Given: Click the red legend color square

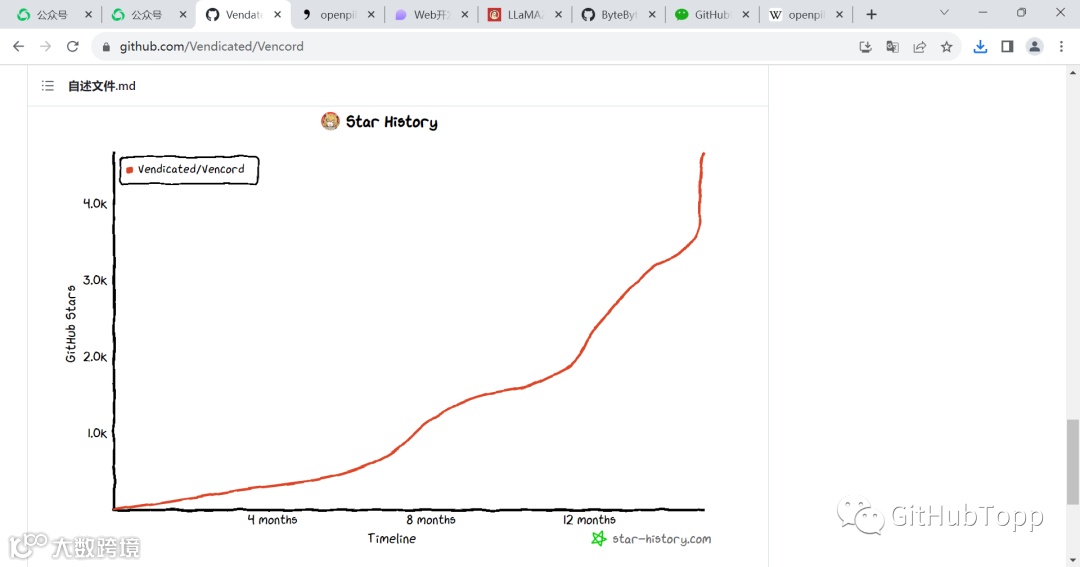Looking at the screenshot, I should tap(129, 170).
